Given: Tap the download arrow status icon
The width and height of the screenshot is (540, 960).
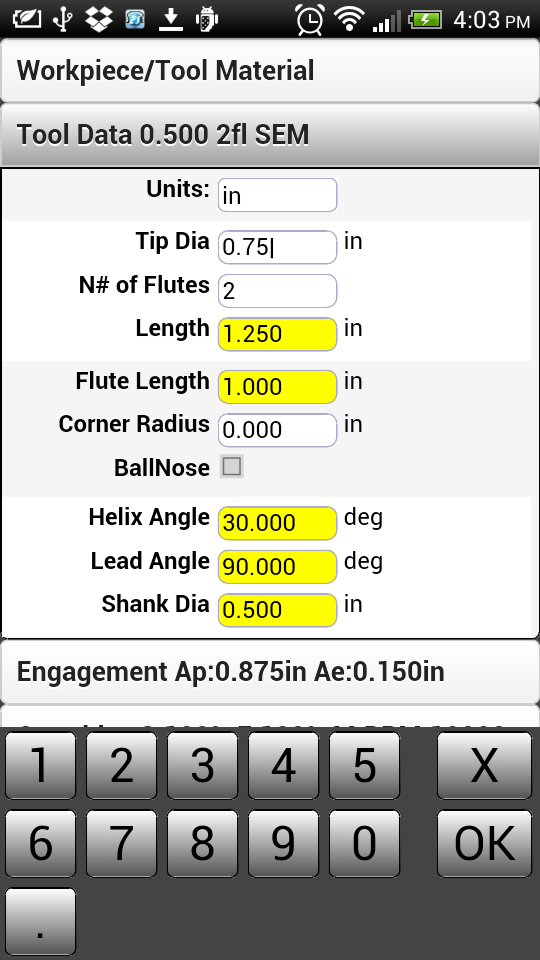Looking at the screenshot, I should pos(171,20).
